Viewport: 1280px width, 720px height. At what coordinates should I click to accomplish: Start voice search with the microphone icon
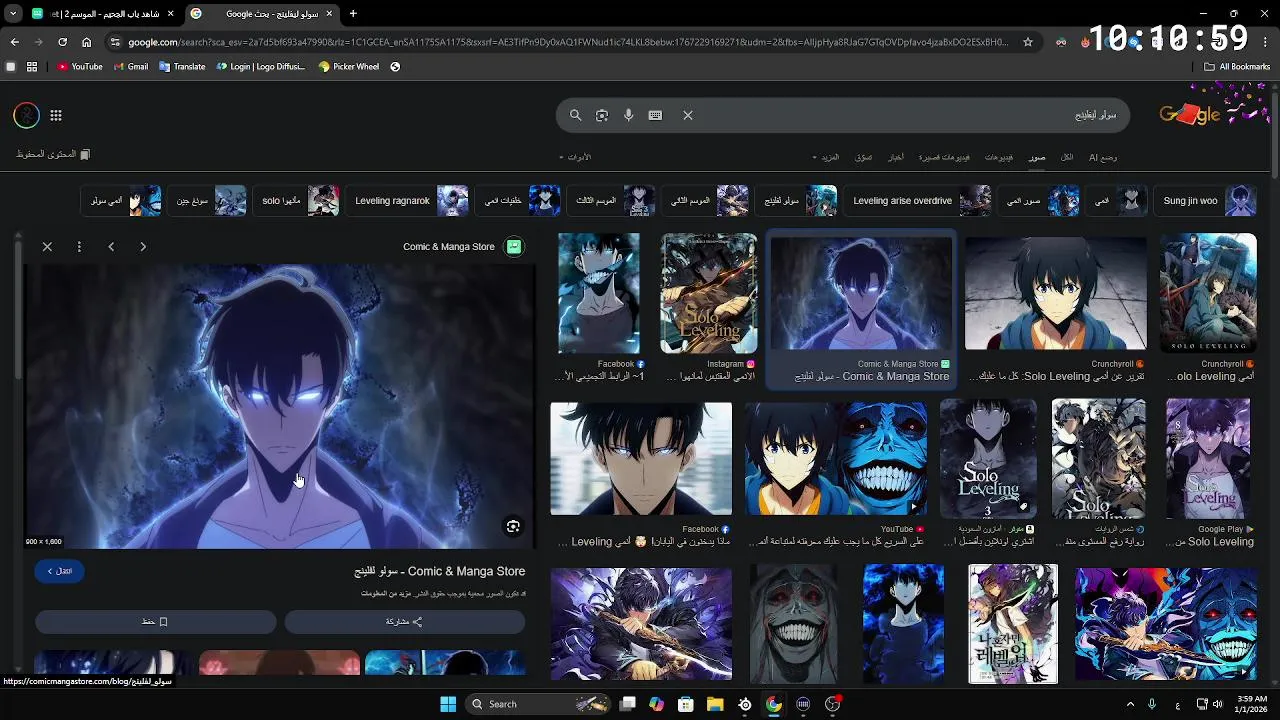click(628, 115)
